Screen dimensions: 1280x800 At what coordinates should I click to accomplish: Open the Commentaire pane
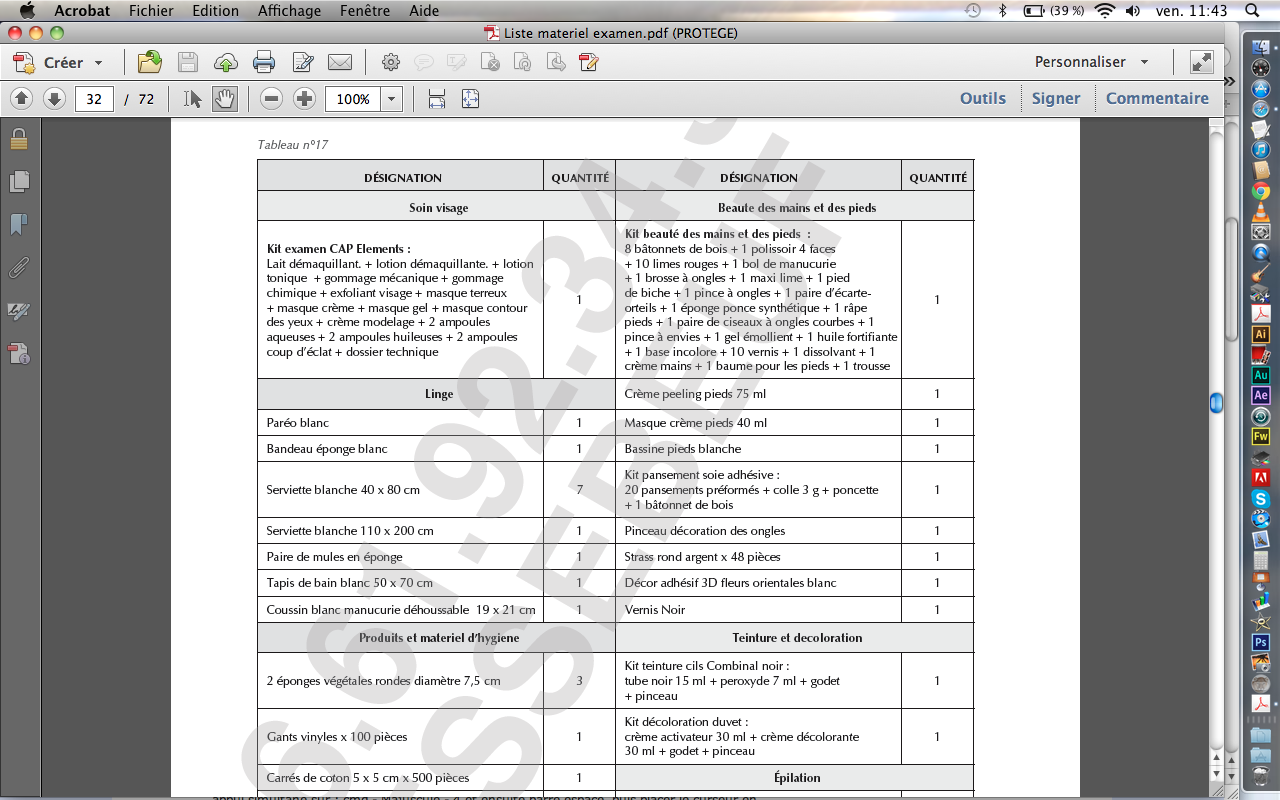pos(1157,98)
